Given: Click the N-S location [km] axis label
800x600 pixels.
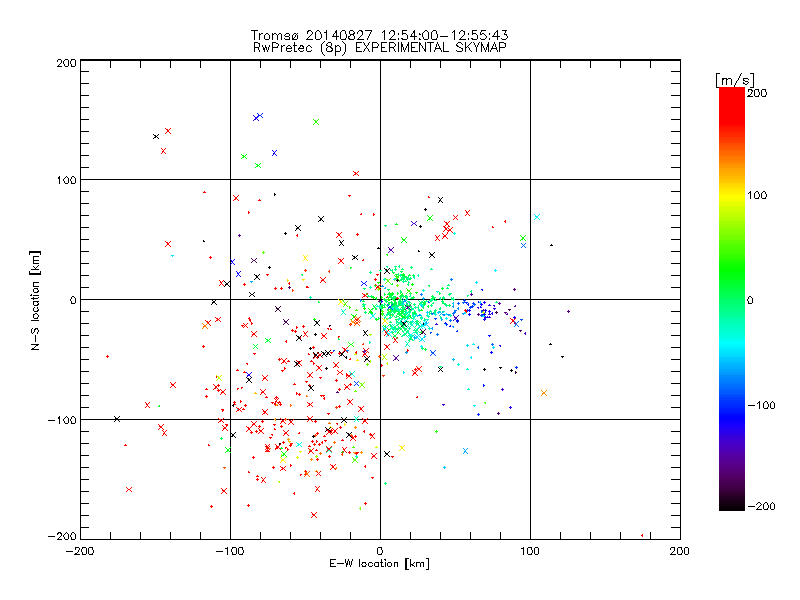Looking at the screenshot, I should coord(35,300).
